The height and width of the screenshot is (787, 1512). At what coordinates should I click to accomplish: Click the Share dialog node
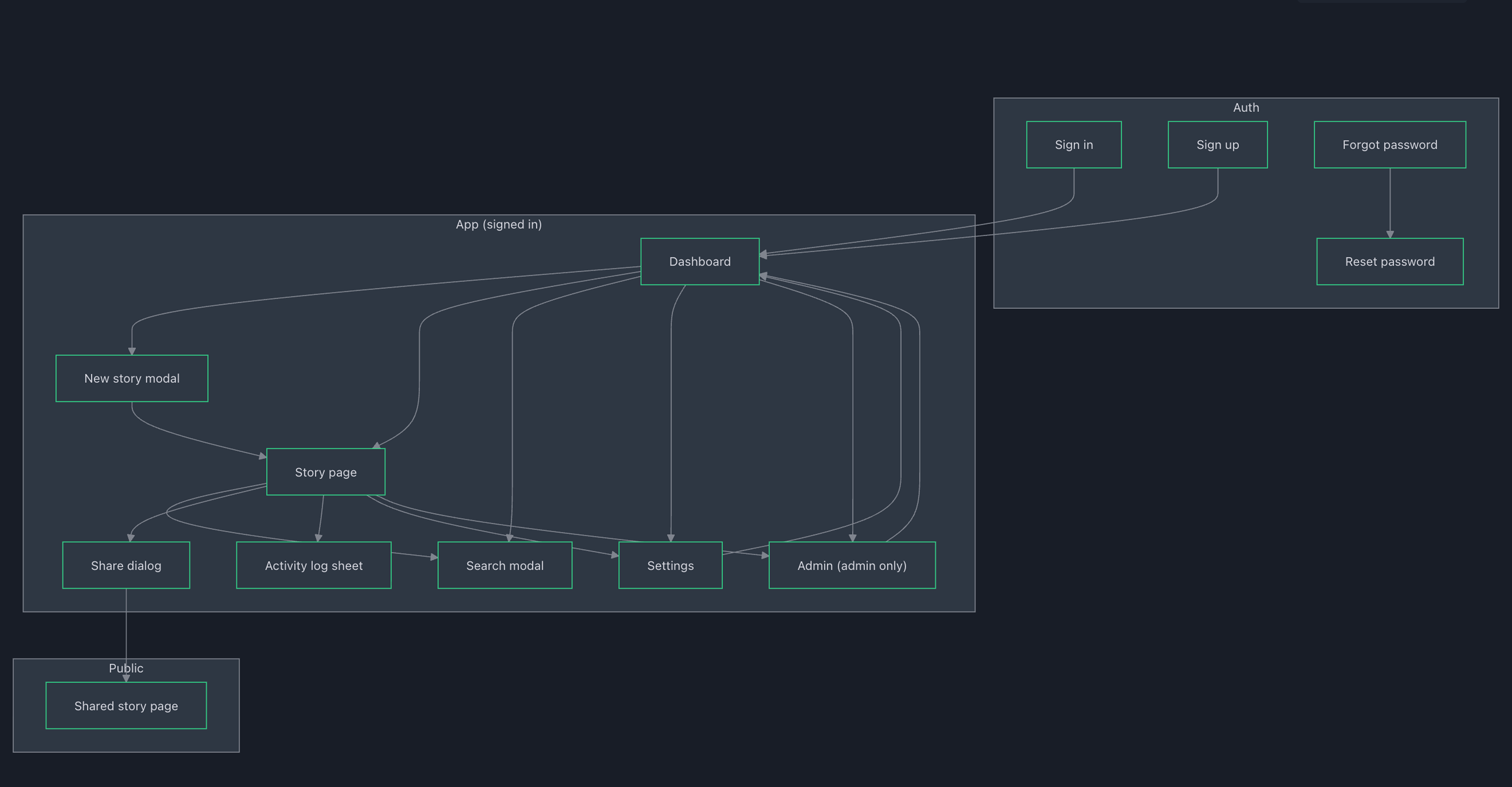coord(126,565)
